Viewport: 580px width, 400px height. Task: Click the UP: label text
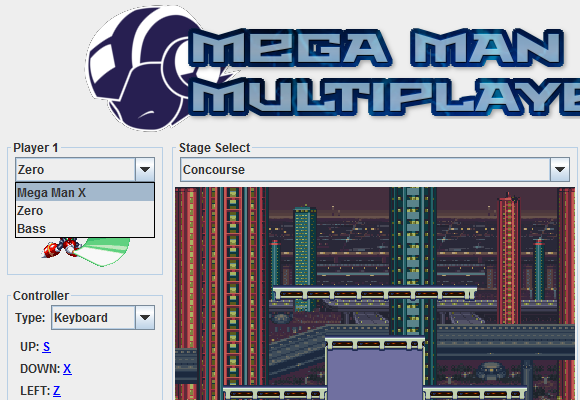tap(30, 347)
